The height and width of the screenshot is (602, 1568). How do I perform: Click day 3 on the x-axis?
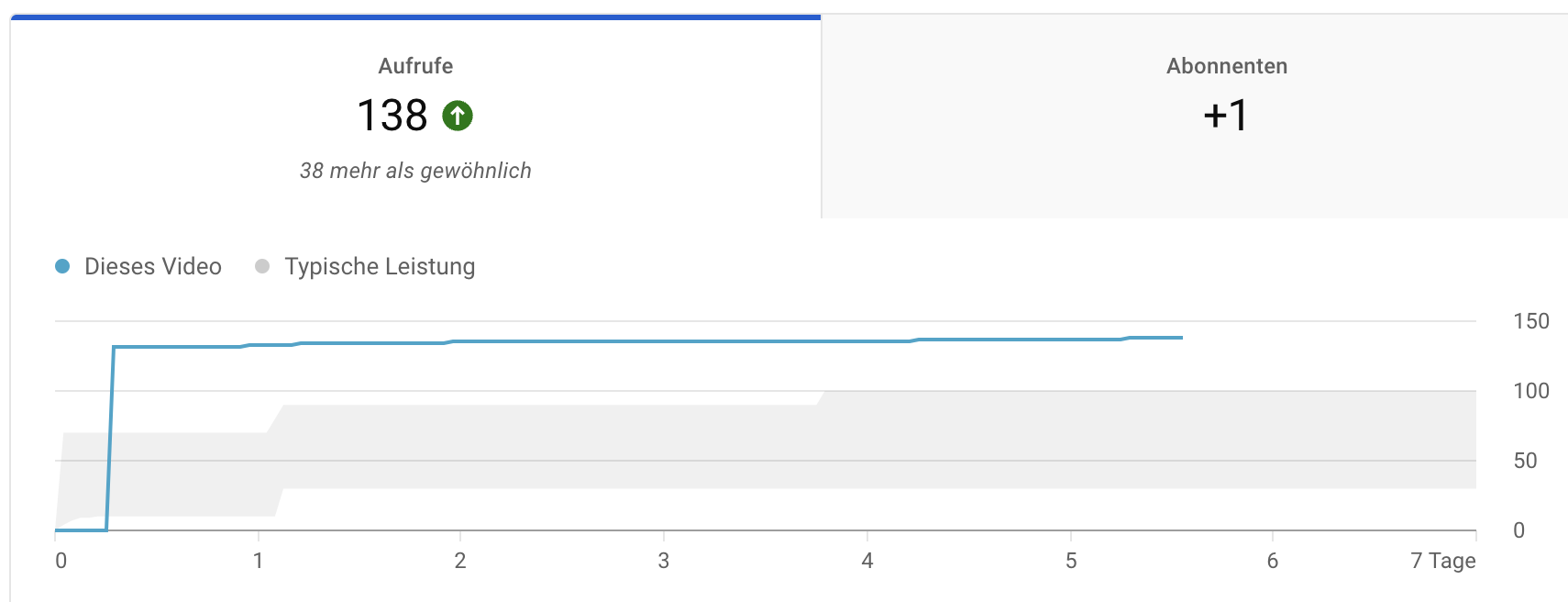click(664, 561)
